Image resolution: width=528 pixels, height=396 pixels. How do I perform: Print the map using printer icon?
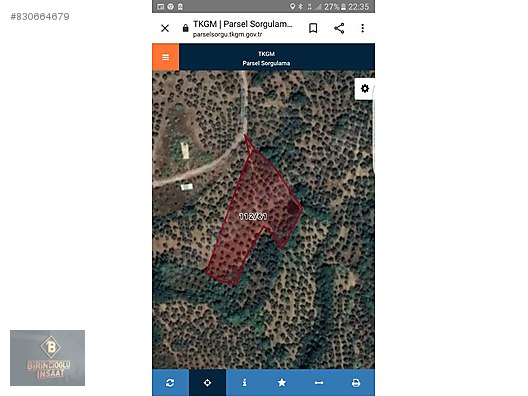[356, 383]
